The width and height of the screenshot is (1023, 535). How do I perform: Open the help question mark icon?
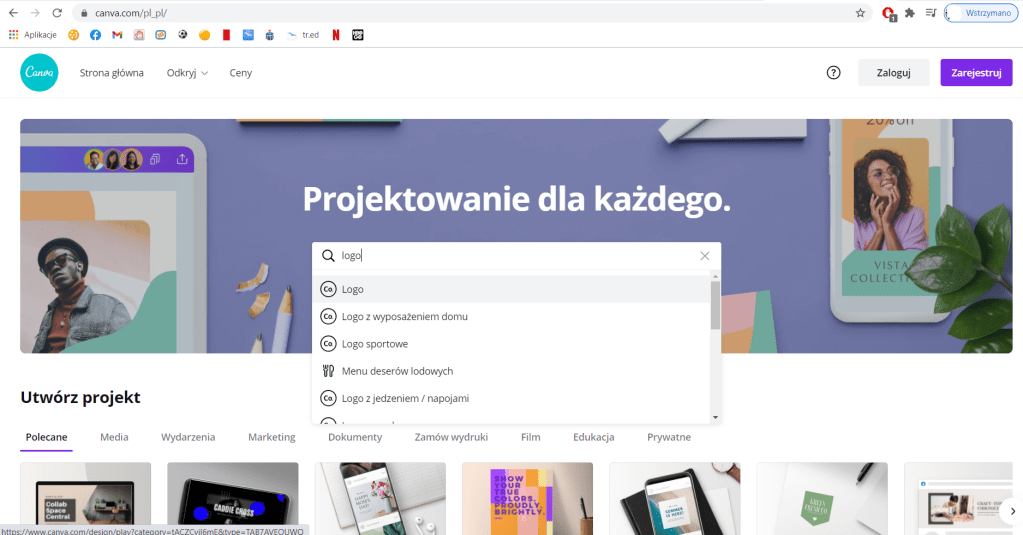[834, 73]
